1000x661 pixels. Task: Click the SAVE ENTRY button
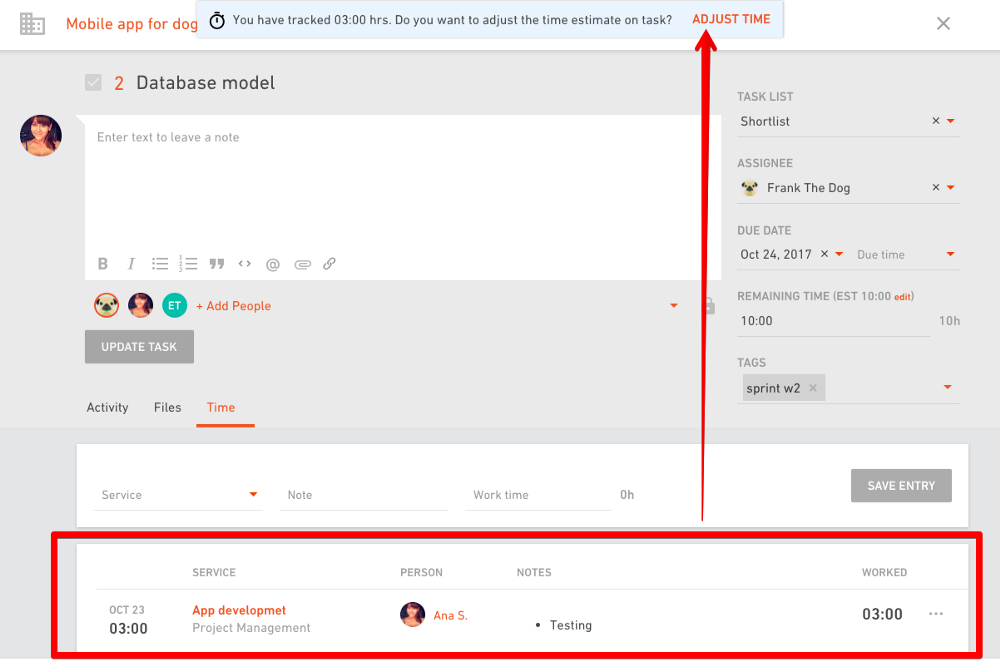(x=901, y=486)
